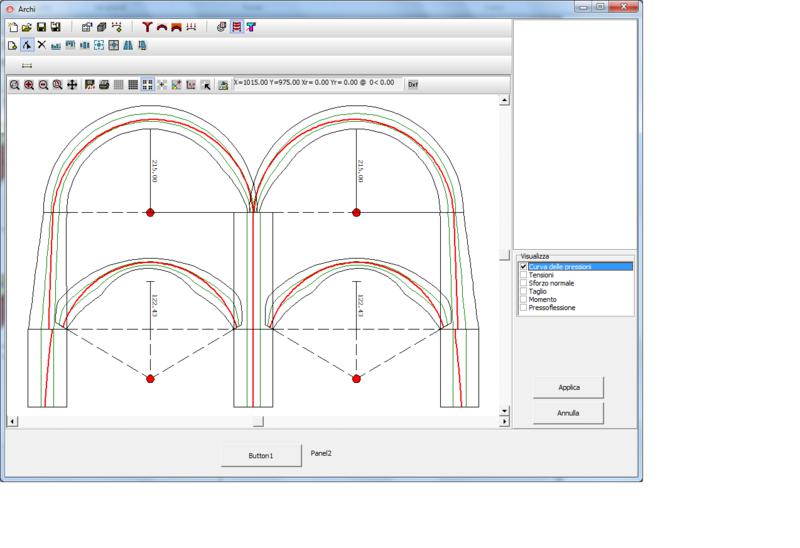
Task: Enable the Tensioni checkbox
Action: pos(523,275)
